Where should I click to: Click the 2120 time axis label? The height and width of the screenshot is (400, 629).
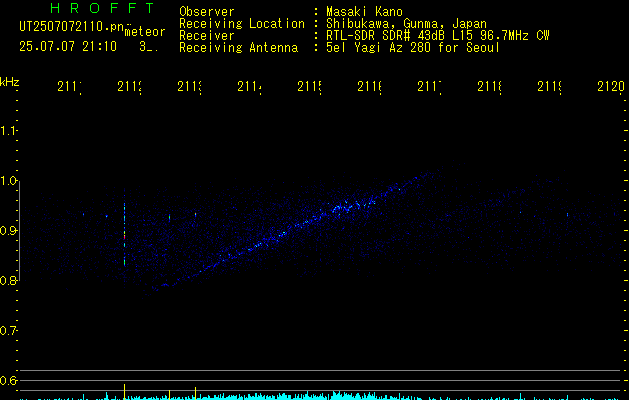tap(611, 86)
